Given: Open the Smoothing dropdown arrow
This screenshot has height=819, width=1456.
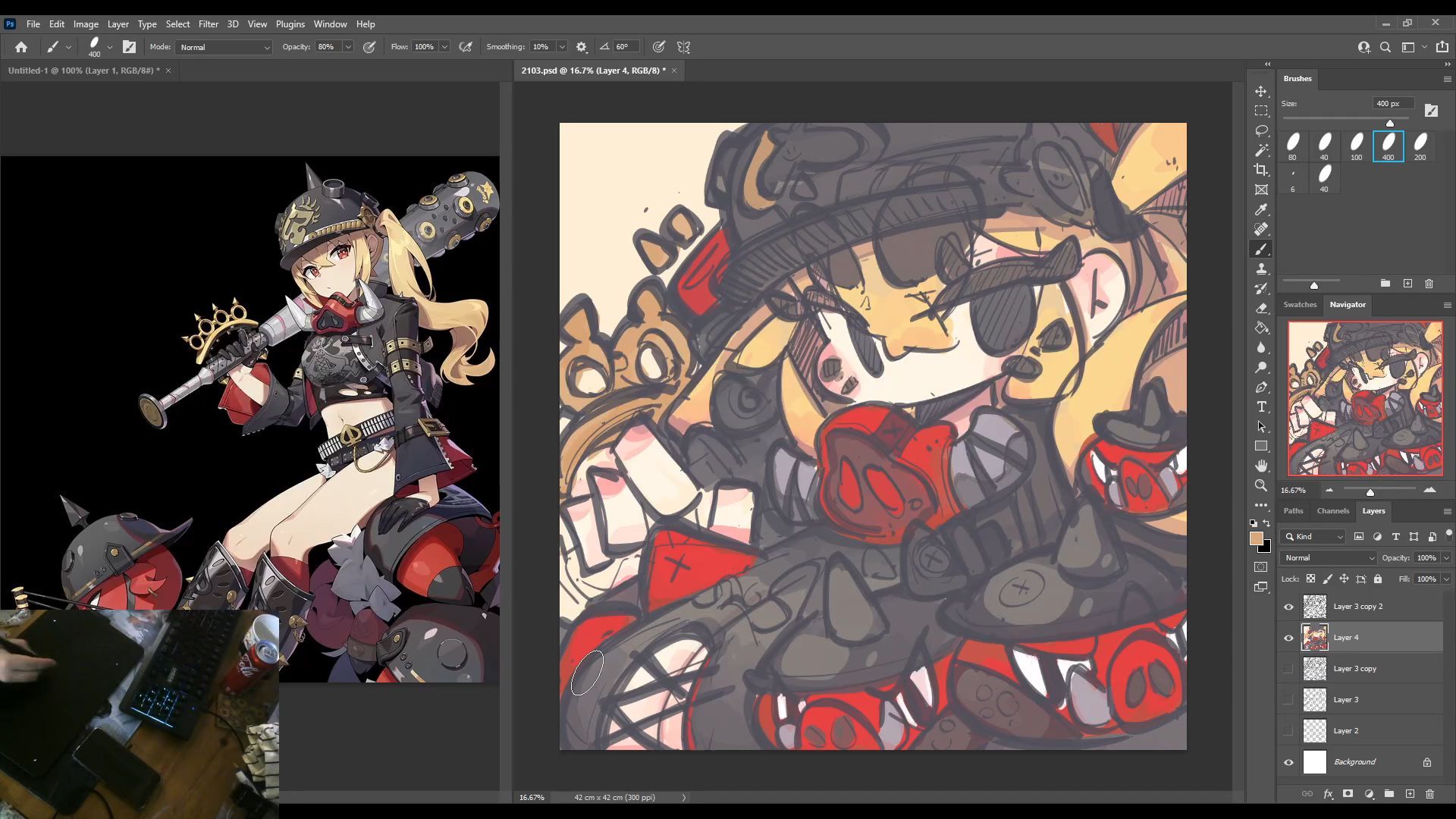Looking at the screenshot, I should tap(562, 47).
